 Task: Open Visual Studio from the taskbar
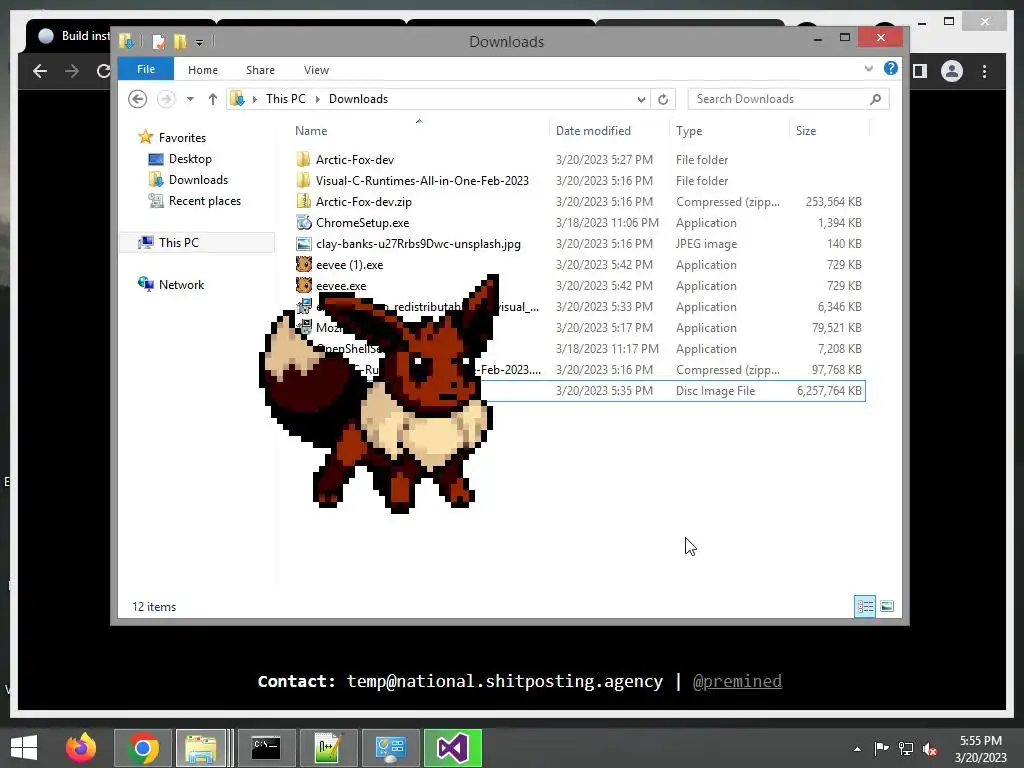[453, 748]
